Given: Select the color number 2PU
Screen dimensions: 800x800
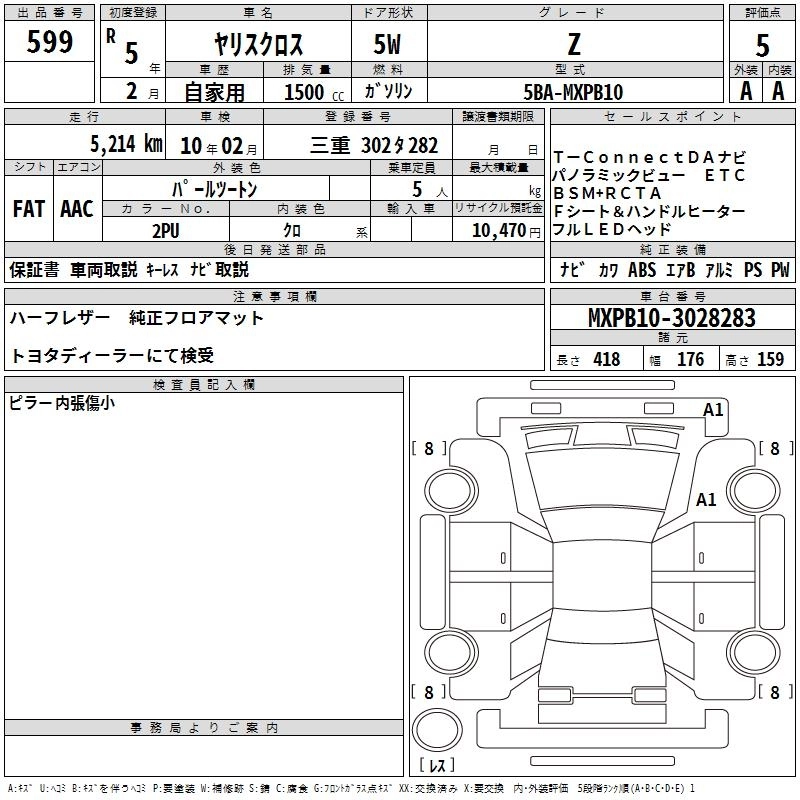Looking at the screenshot, I should pos(166,229).
